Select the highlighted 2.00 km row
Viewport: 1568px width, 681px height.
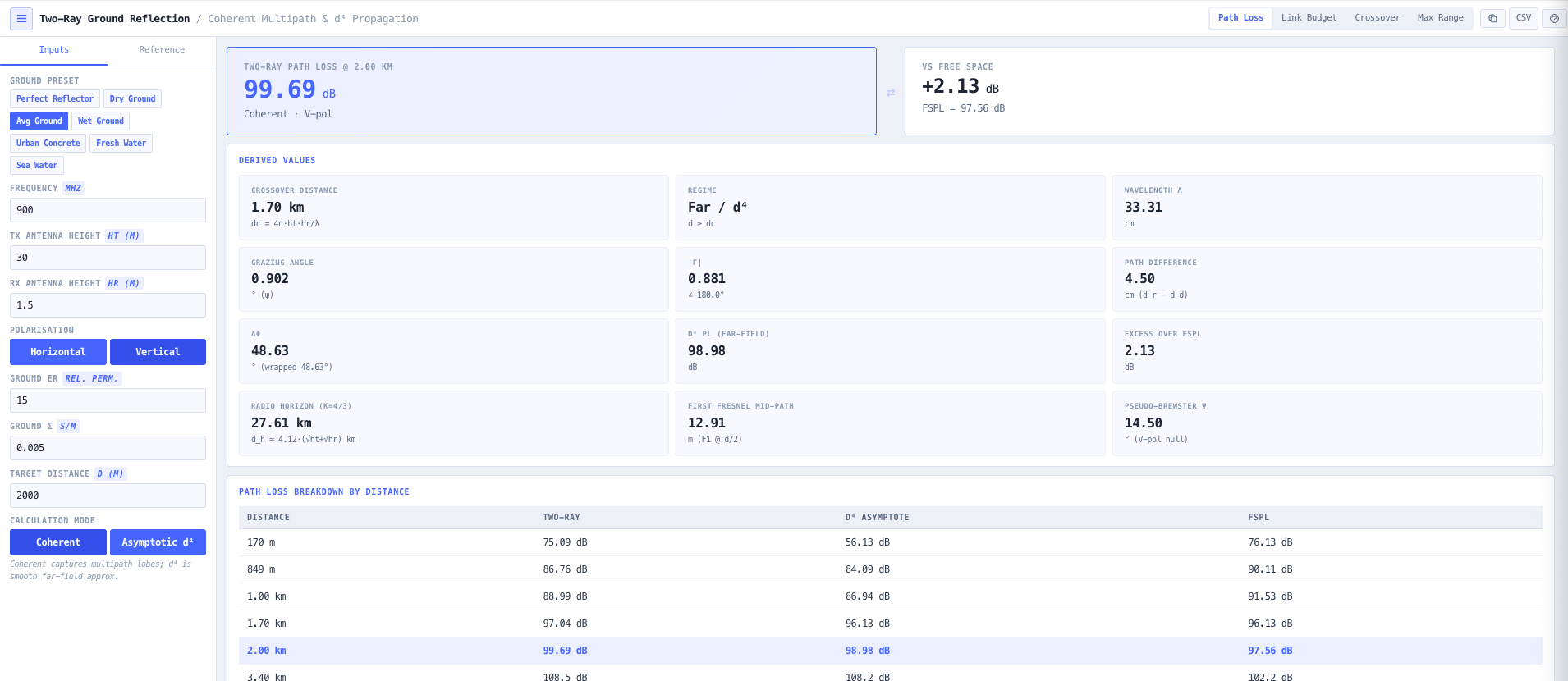890,651
